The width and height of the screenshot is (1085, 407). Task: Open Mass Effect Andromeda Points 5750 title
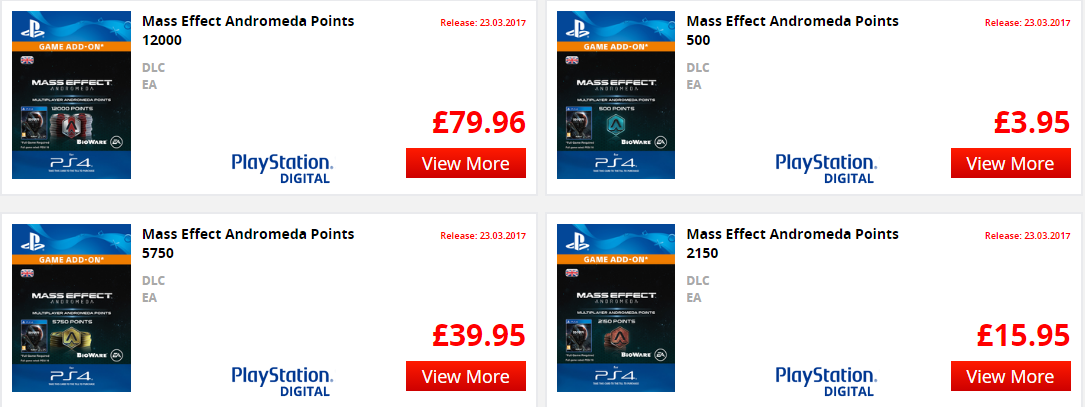pos(248,244)
